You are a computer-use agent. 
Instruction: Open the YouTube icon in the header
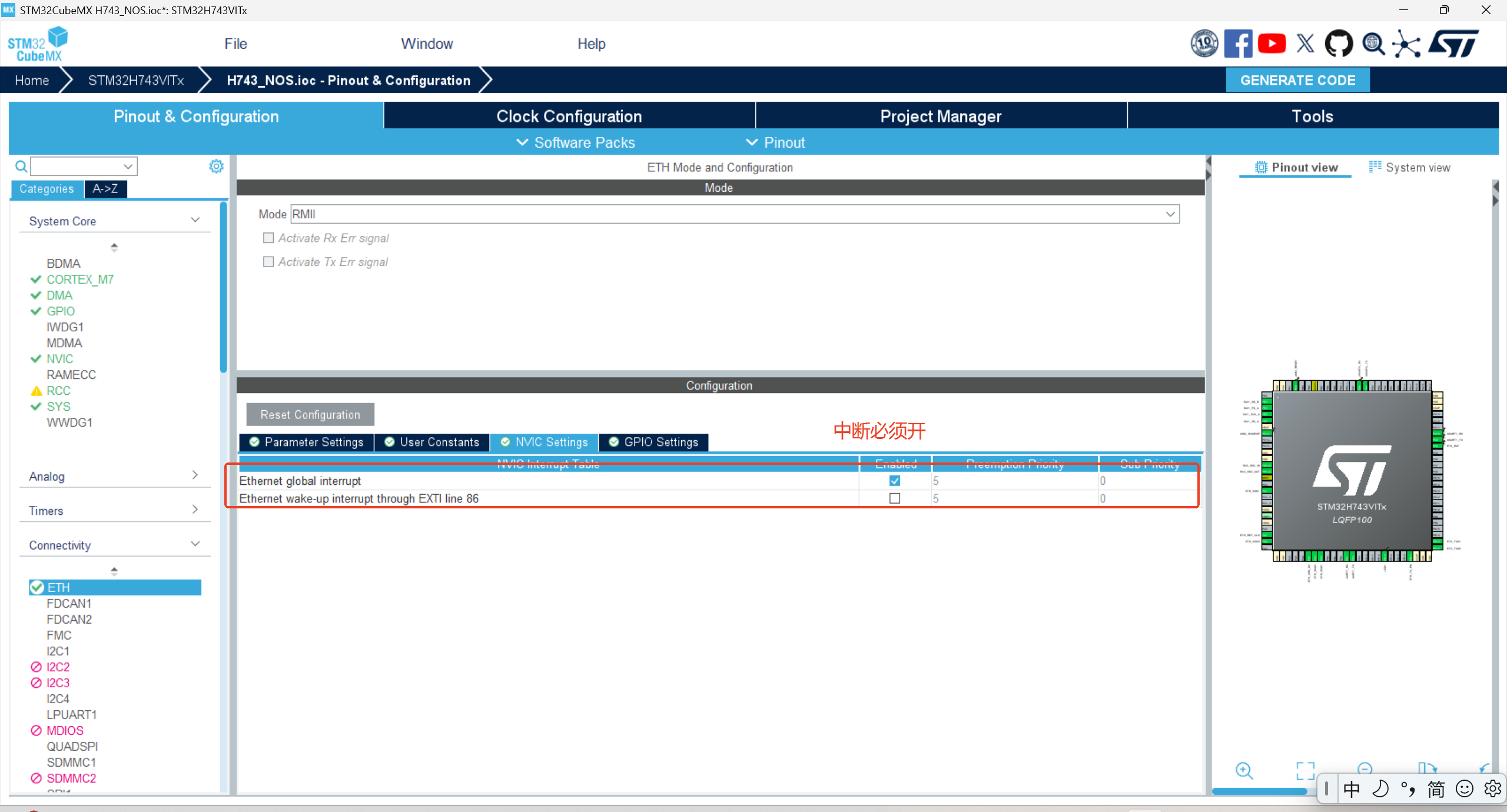tap(1272, 44)
